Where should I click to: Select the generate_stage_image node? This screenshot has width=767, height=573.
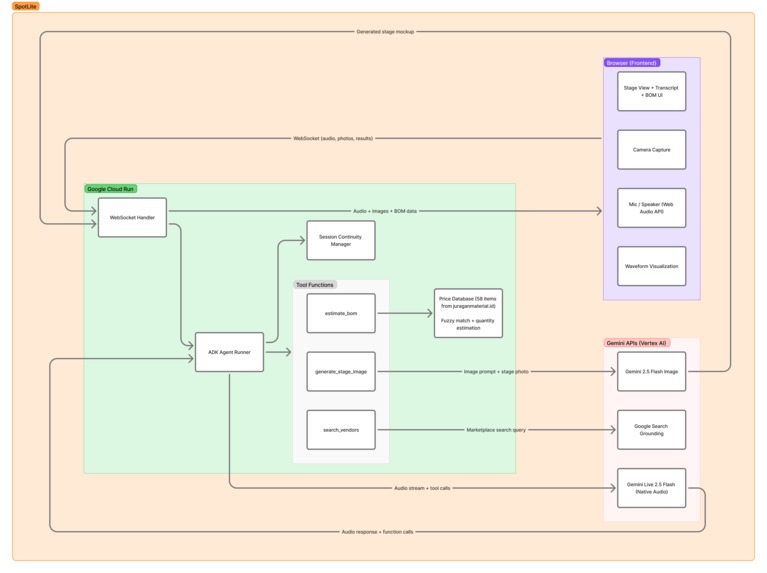[341, 371]
